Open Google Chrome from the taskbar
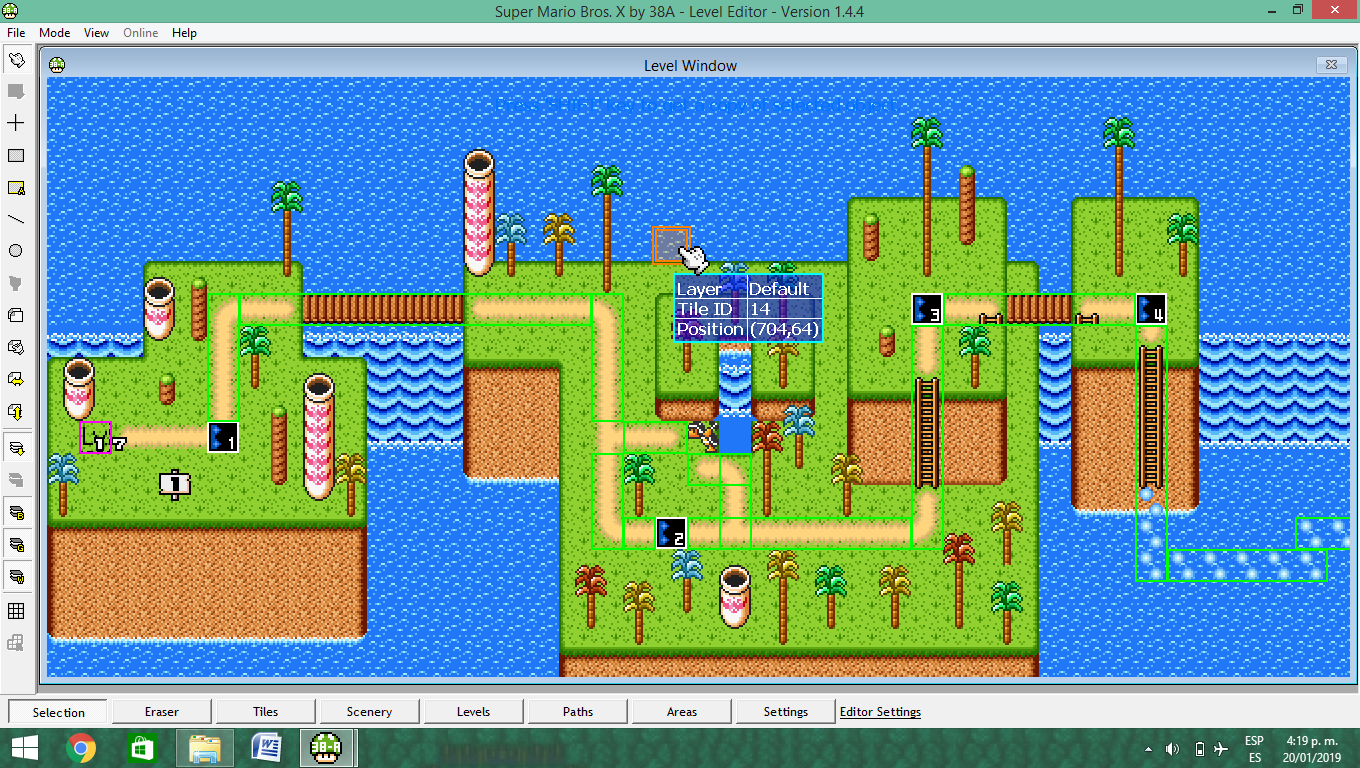The height and width of the screenshot is (768, 1360). click(x=81, y=748)
